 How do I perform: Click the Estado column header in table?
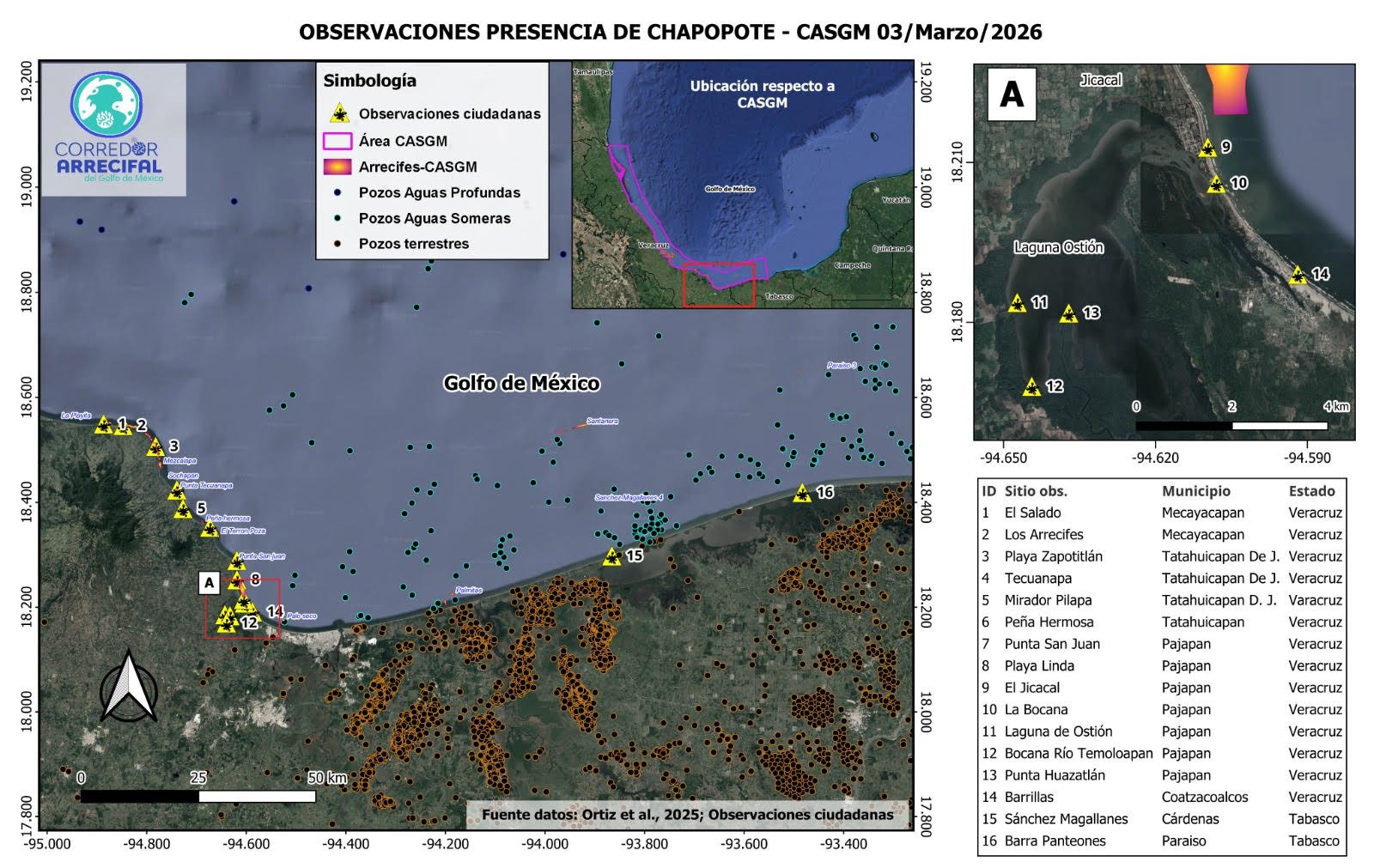pos(1311,491)
